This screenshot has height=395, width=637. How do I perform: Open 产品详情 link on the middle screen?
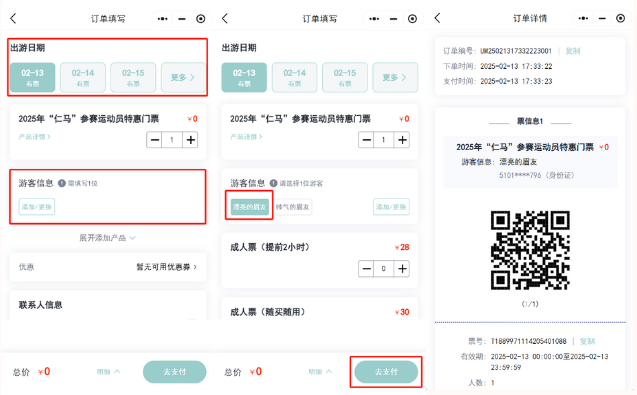click(246, 137)
